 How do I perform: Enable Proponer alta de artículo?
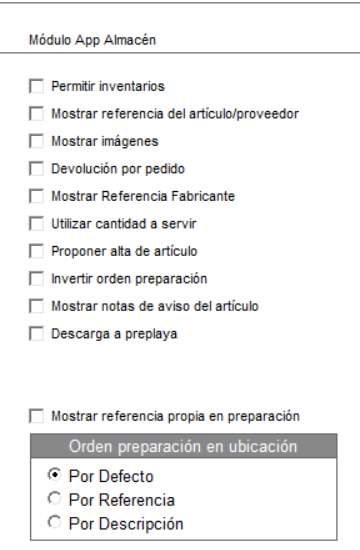coord(36,251)
